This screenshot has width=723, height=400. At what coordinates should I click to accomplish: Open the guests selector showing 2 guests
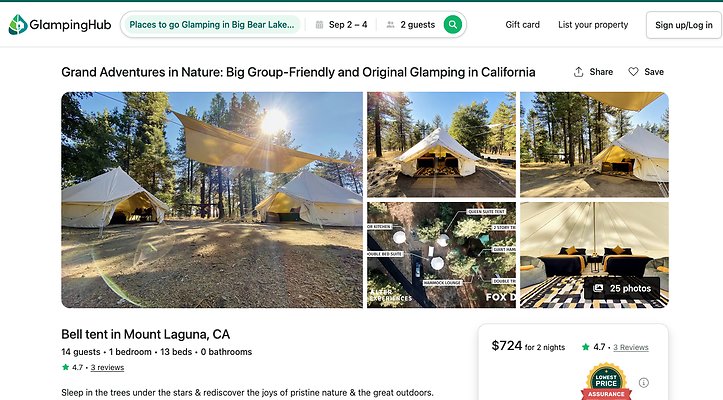point(410,25)
